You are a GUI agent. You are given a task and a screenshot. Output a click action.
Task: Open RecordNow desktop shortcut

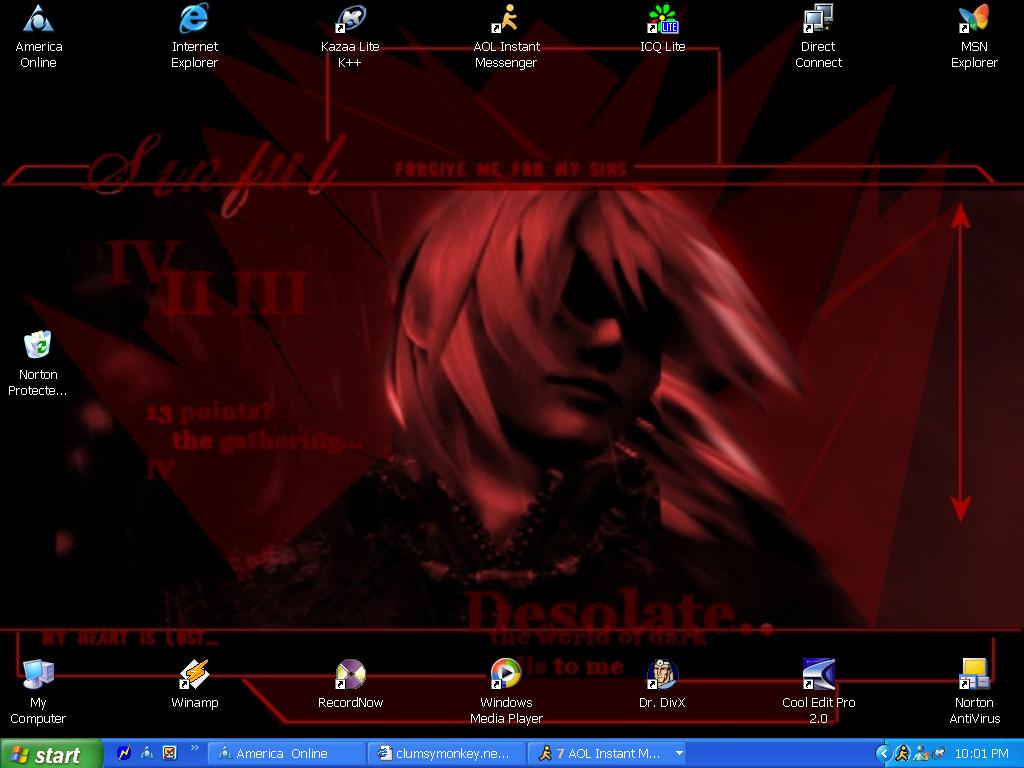(x=350, y=676)
